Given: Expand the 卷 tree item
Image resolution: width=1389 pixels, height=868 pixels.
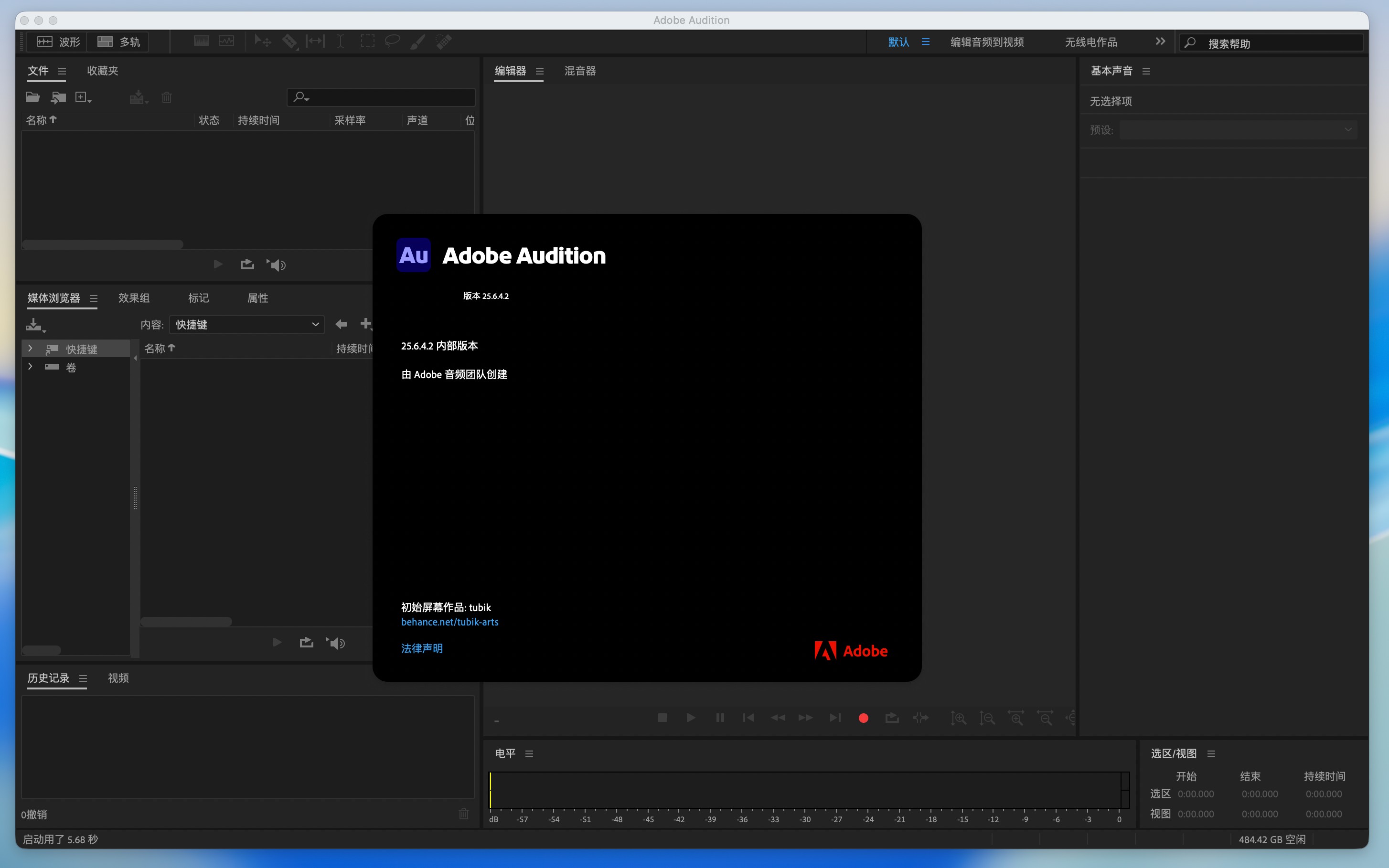Looking at the screenshot, I should 31,367.
